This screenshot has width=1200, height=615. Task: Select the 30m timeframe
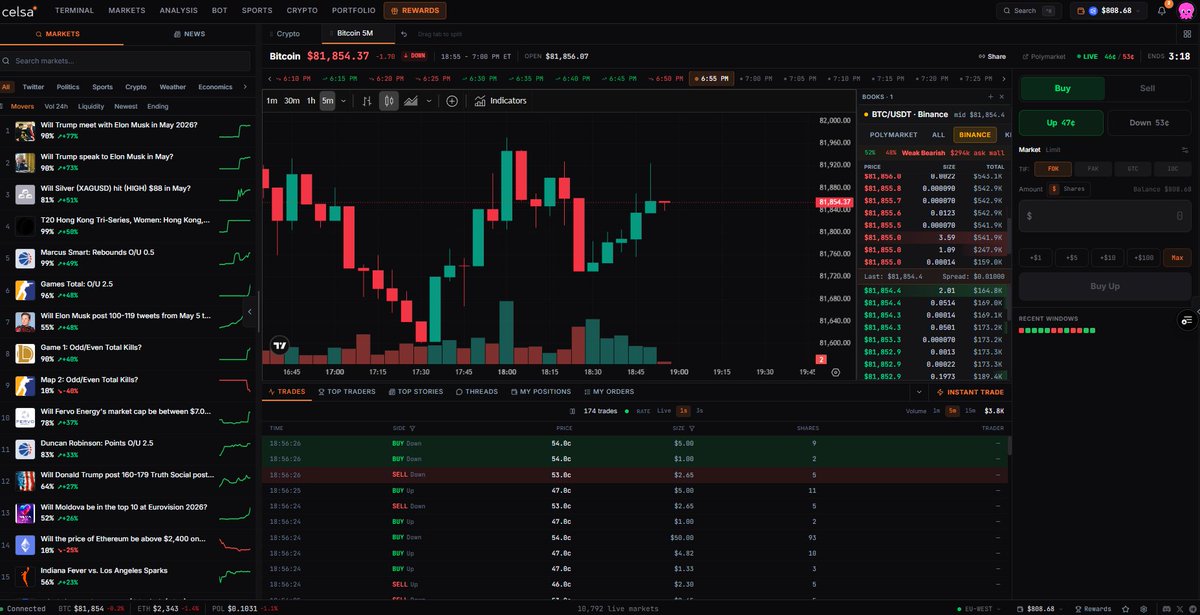click(x=292, y=101)
